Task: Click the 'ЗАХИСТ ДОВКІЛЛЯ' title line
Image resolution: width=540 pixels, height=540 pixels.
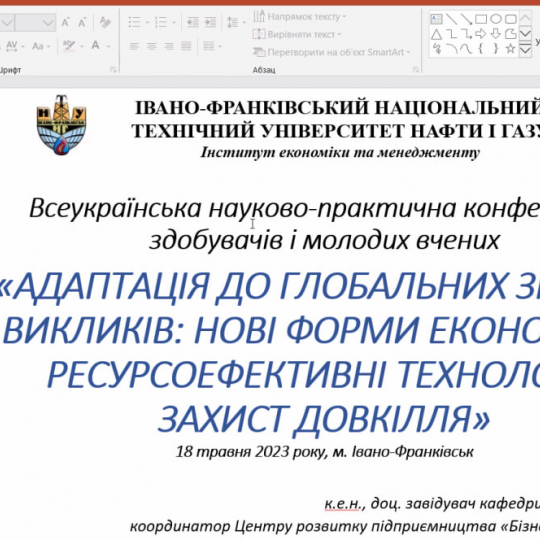Action: [324, 419]
